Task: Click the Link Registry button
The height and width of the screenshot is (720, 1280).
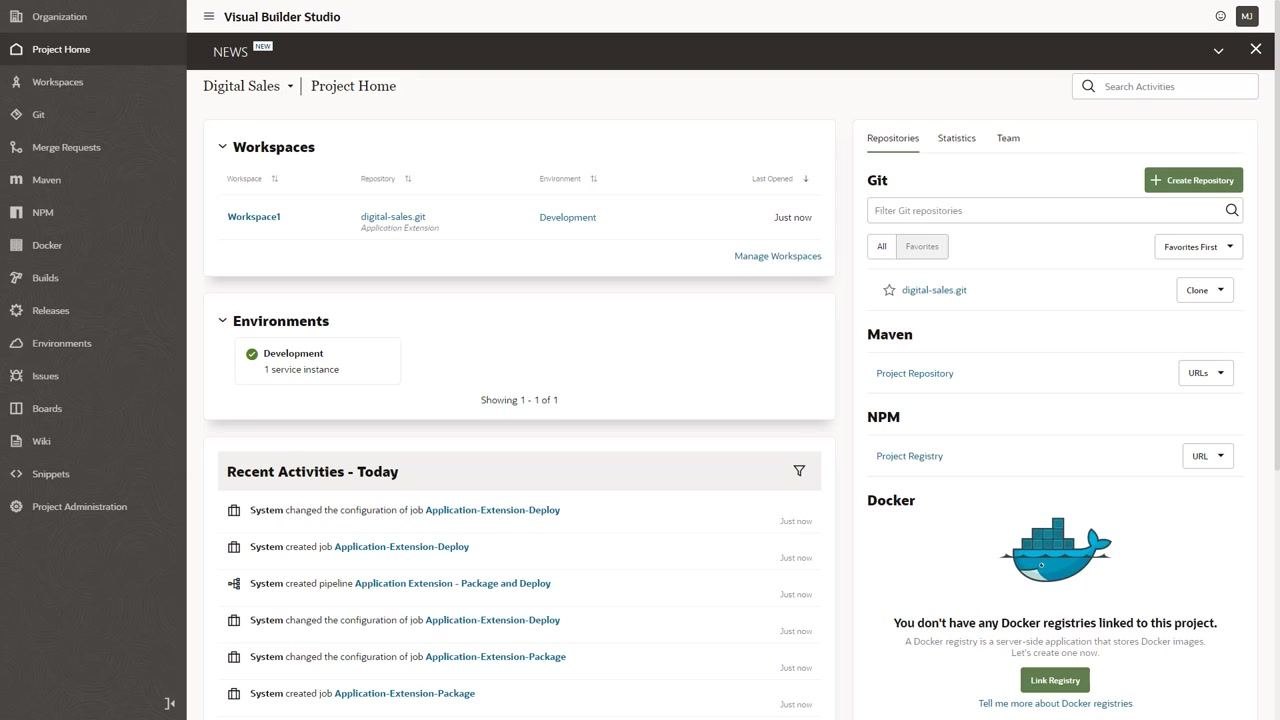Action: pos(1055,680)
